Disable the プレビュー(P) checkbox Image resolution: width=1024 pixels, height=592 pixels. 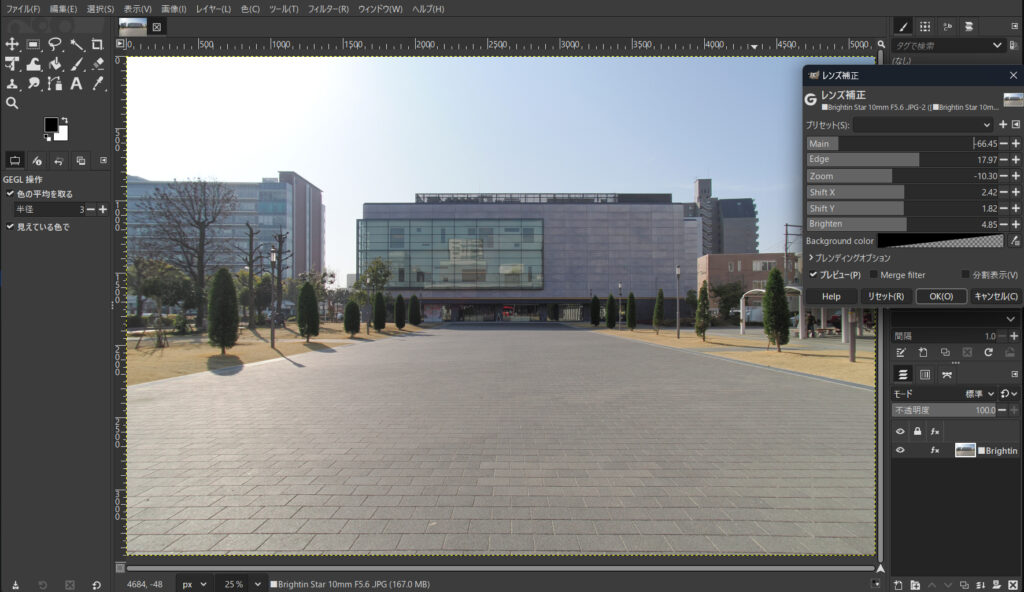(x=813, y=275)
